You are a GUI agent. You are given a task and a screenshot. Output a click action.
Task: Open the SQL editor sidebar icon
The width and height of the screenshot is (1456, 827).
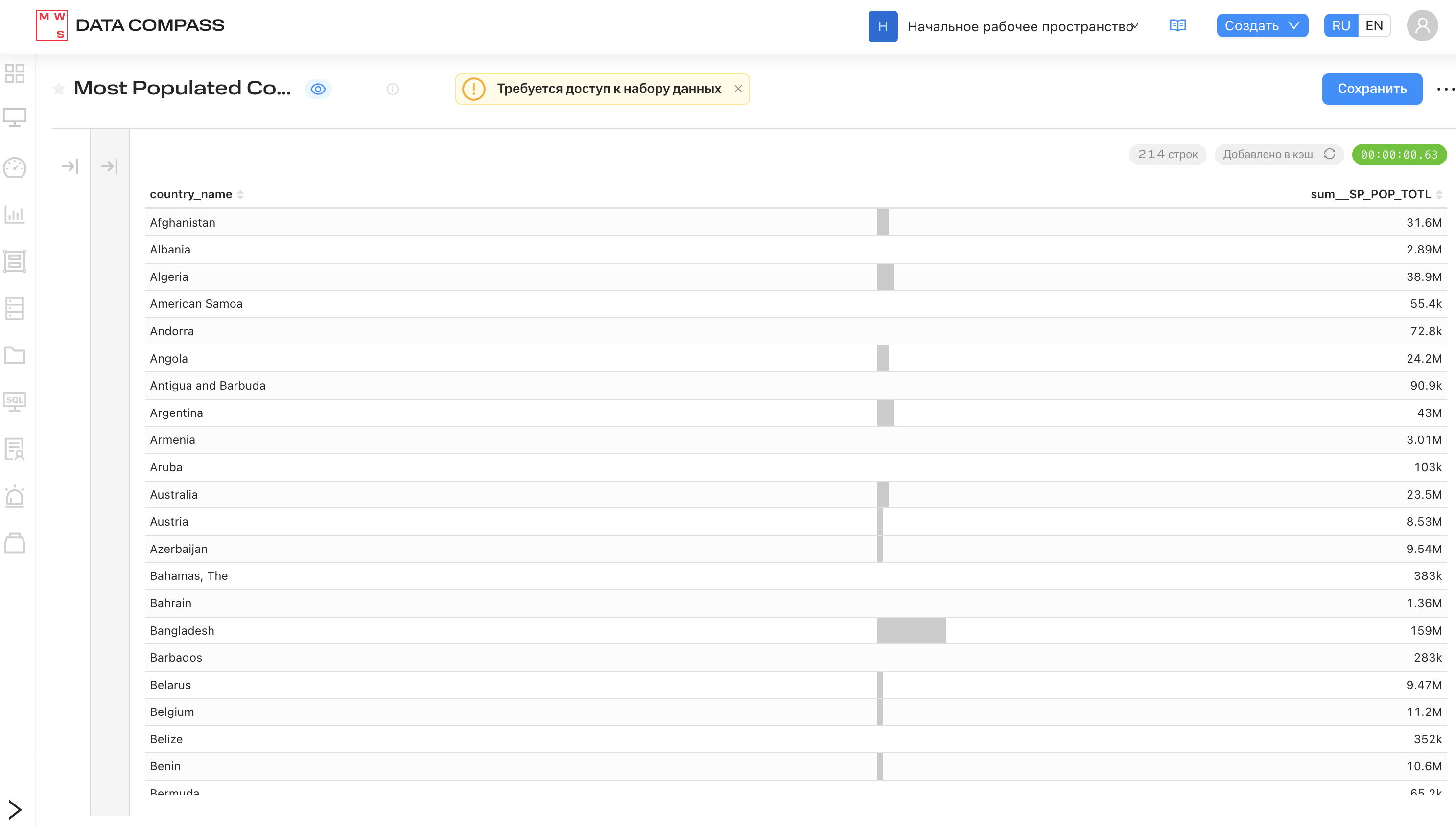tap(15, 402)
